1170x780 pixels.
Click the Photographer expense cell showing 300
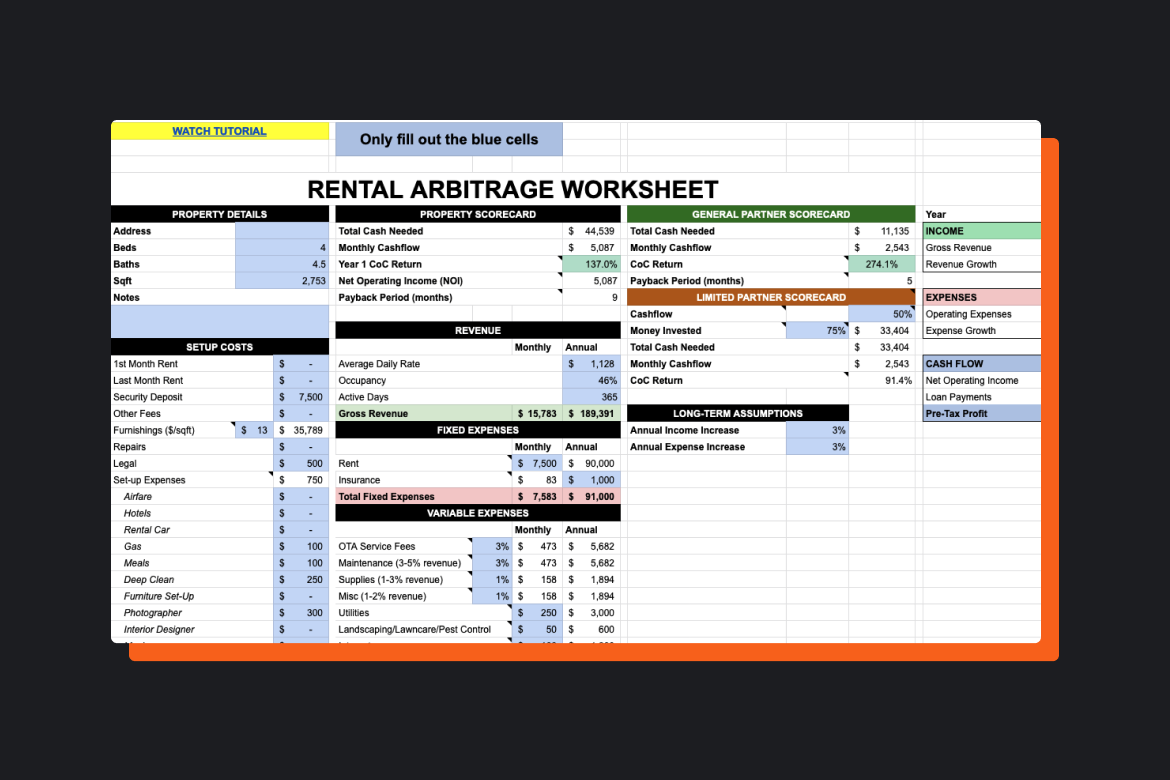click(x=301, y=612)
